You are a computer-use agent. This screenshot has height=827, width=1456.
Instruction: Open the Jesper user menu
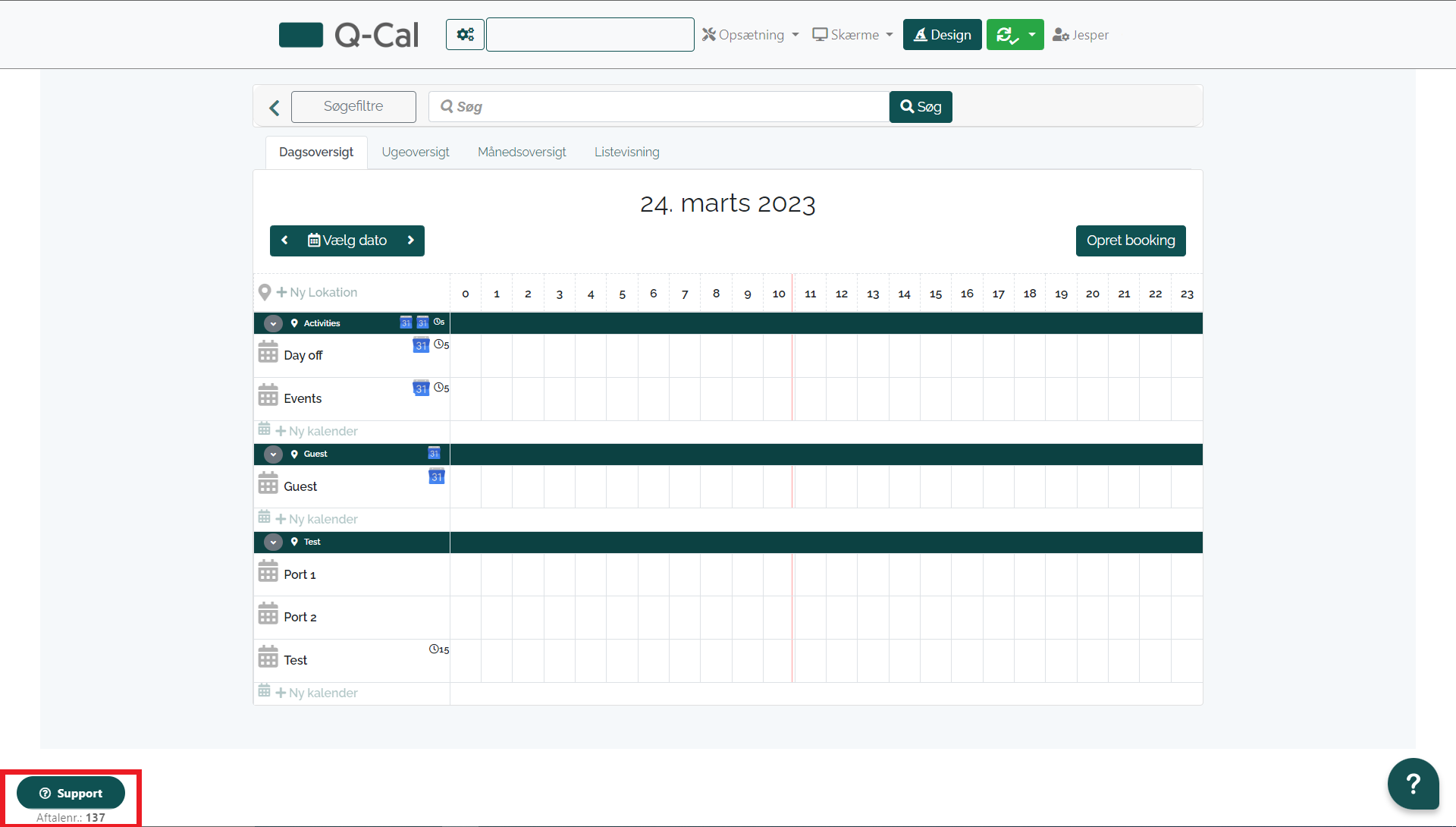1081,35
